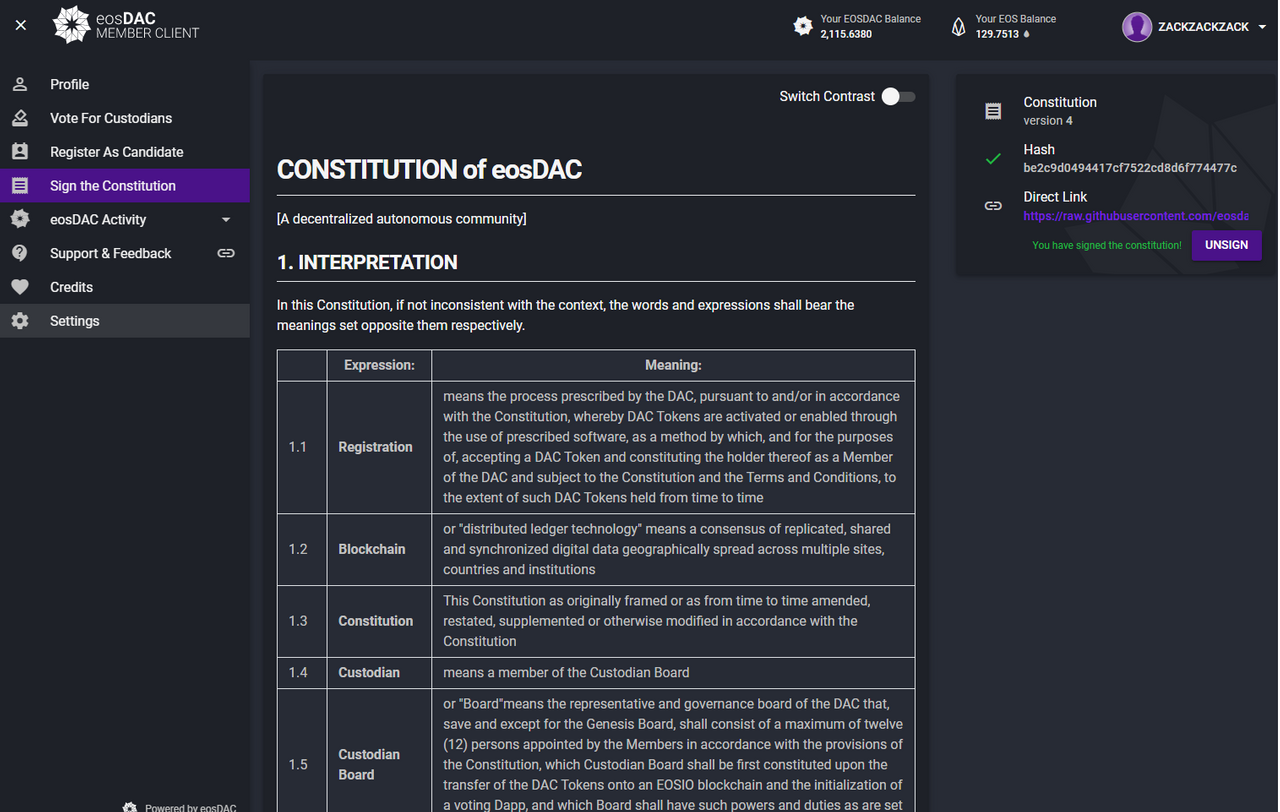Click the Blockchain expression cell
This screenshot has height=812, width=1280.
[x=379, y=549]
